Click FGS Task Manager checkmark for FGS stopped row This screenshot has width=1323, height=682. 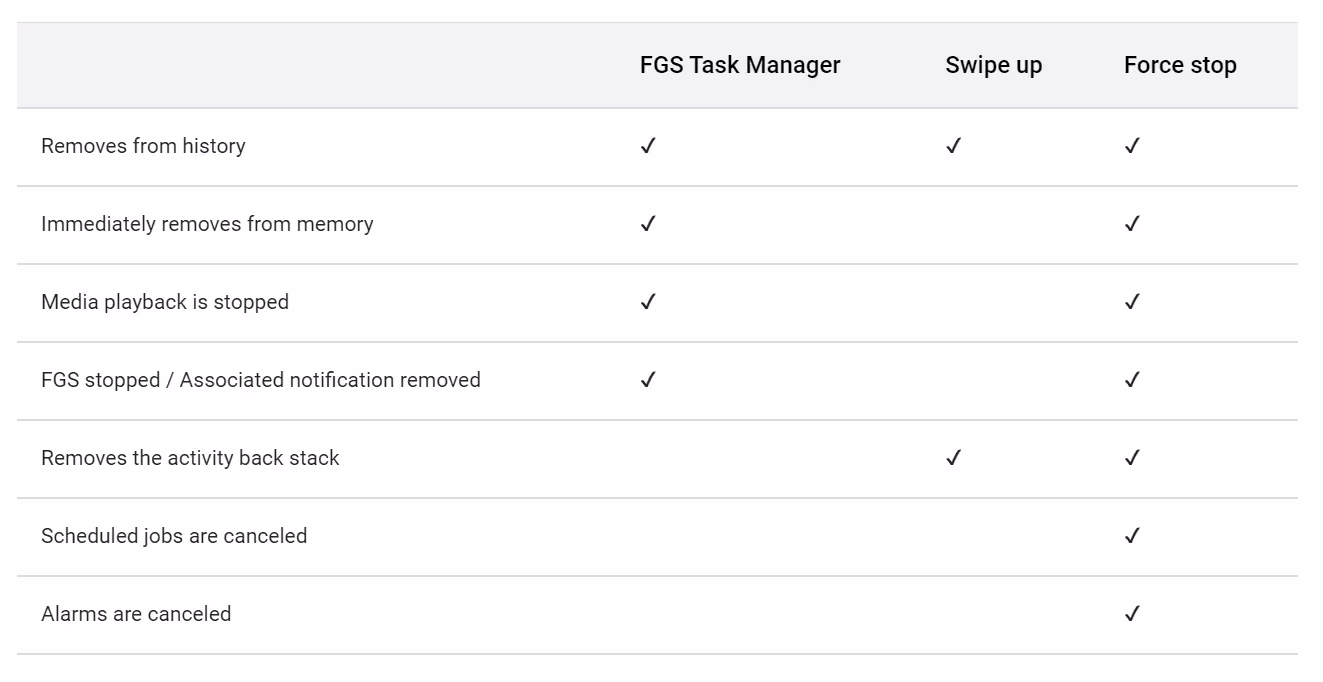click(x=648, y=380)
